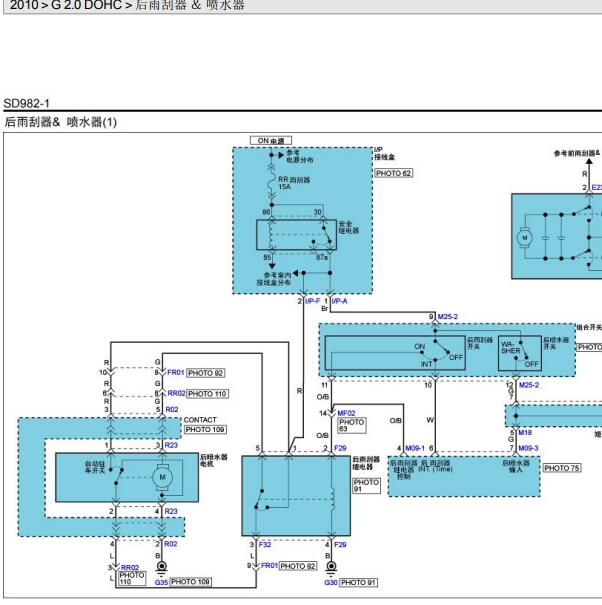Click the RR02 label at pin 8

[x=176, y=393]
